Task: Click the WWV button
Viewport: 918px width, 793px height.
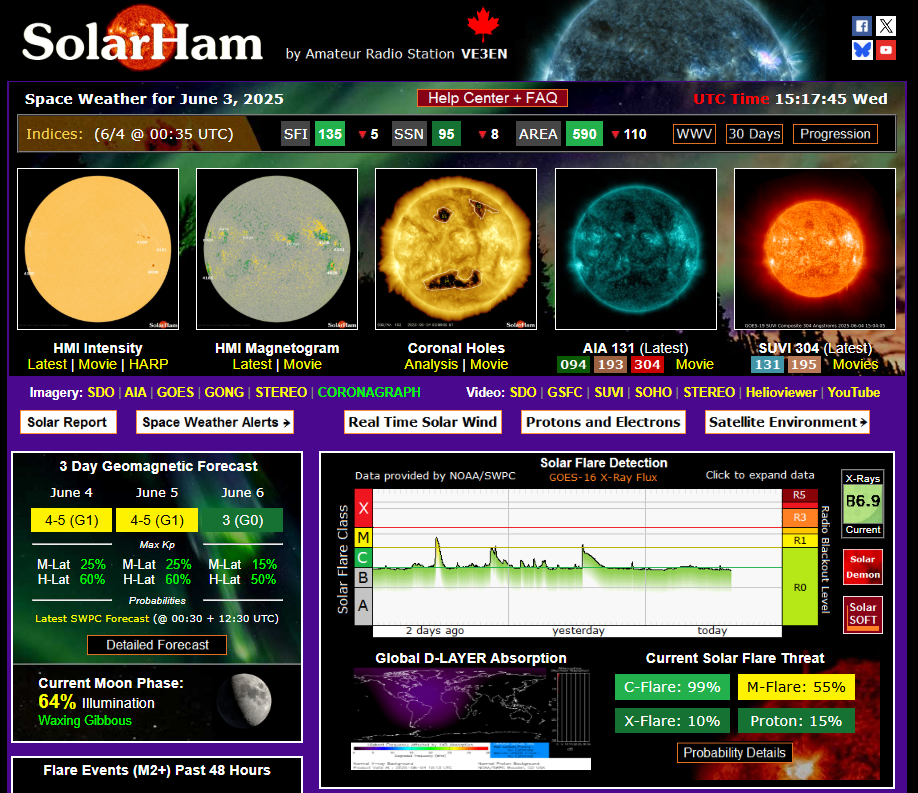Action: 694,134
